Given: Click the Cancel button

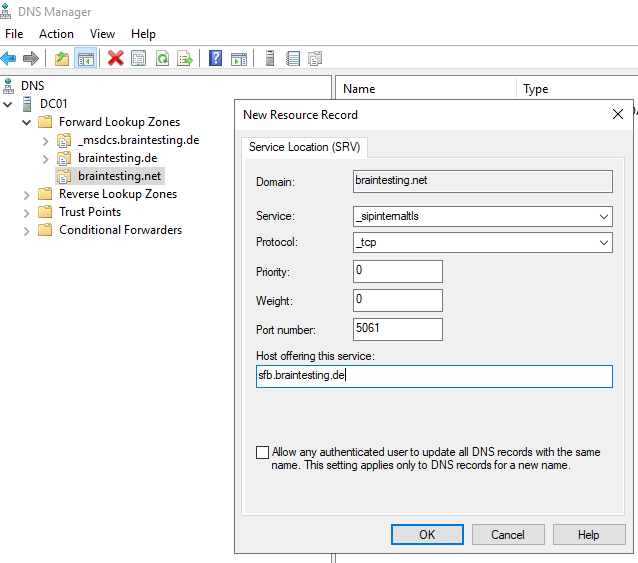Looking at the screenshot, I should click(x=508, y=534).
